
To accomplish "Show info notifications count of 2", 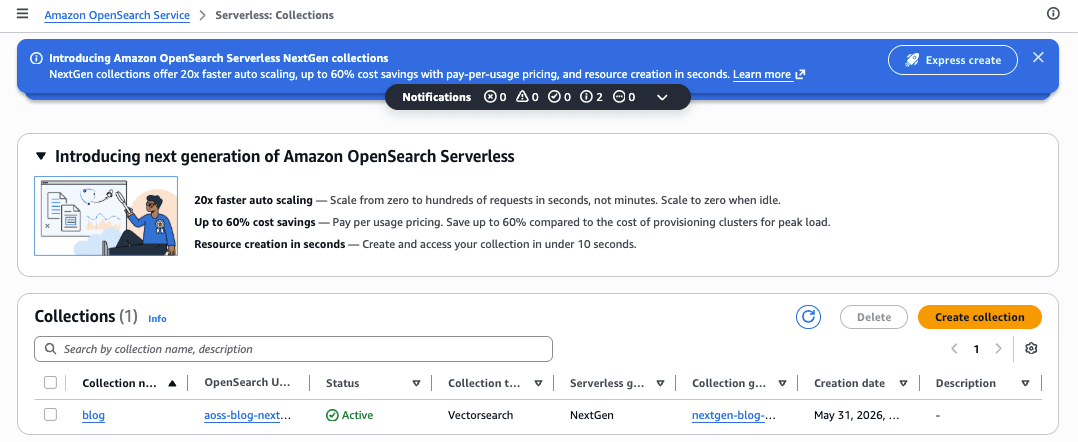I will pos(591,98).
